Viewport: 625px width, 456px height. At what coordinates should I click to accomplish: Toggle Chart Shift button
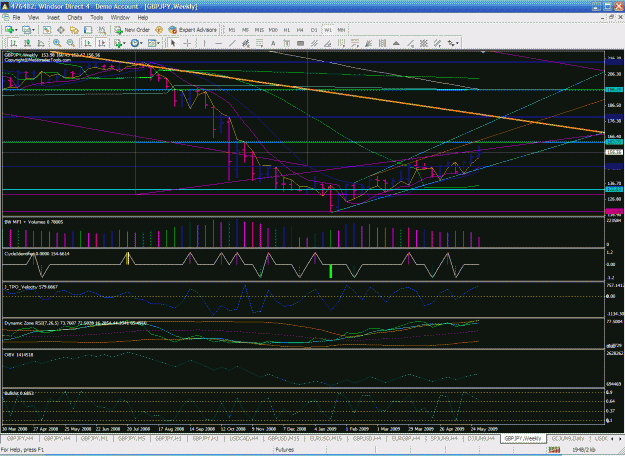[102, 43]
